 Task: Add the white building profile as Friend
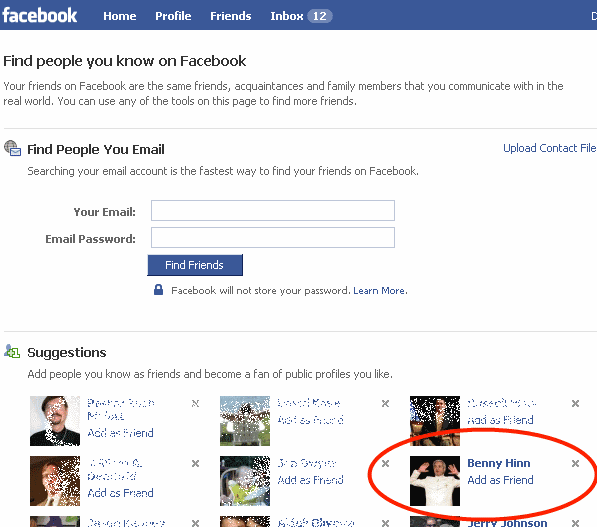(x=310, y=420)
